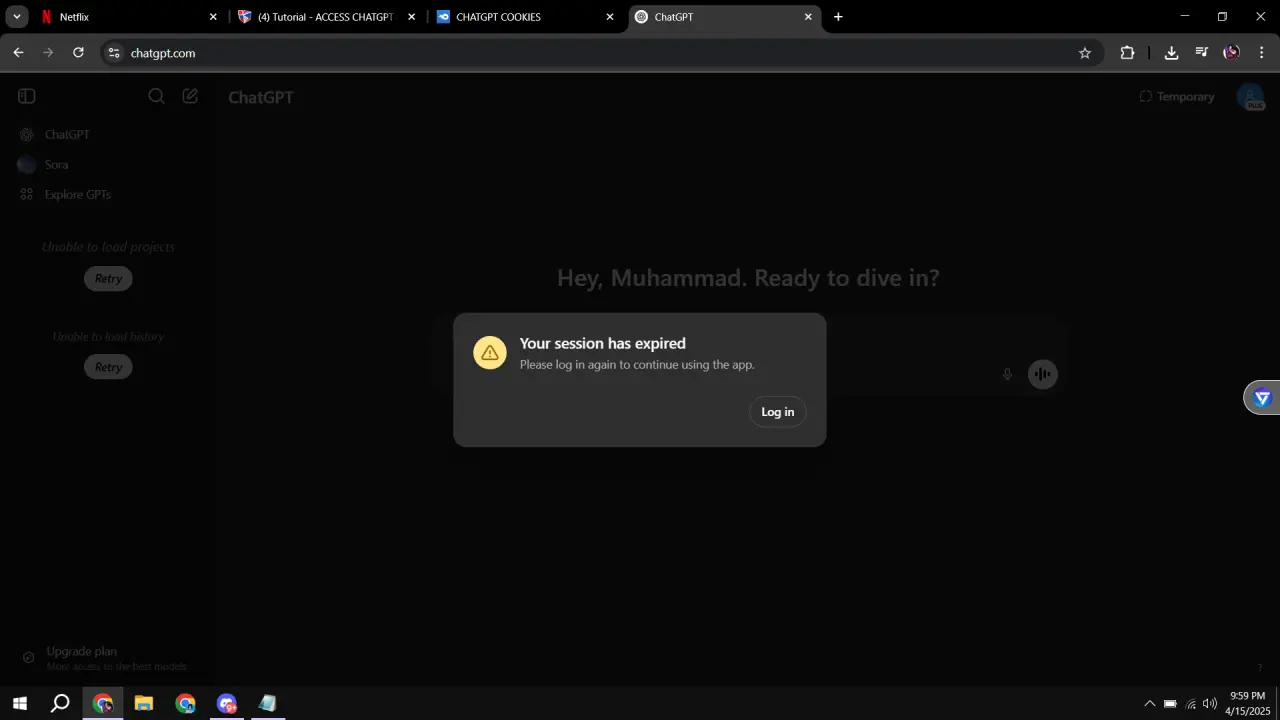This screenshot has height=720, width=1280.
Task: Show hidden system tray icons
Action: pyautogui.click(x=1149, y=703)
